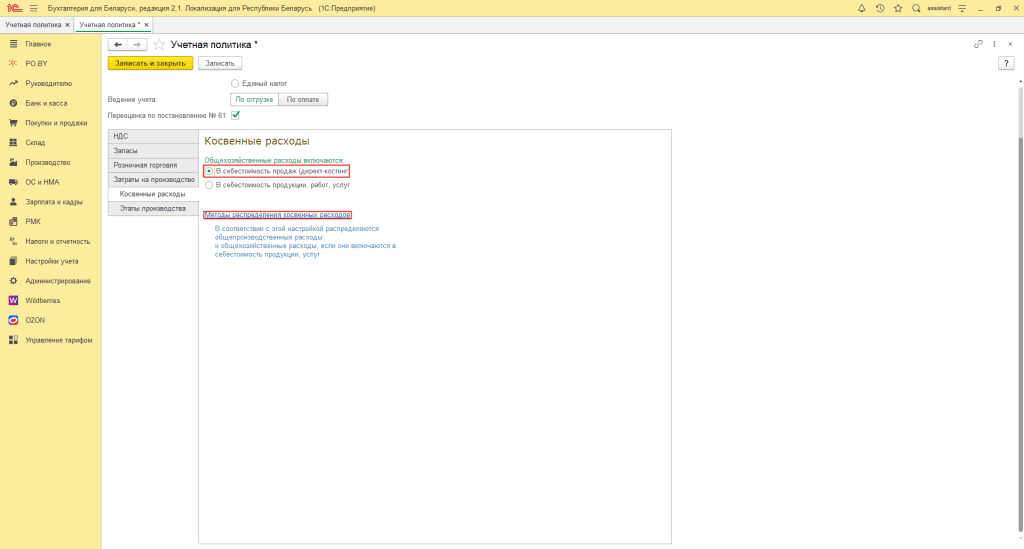Add Учетная политика to favorites star
The image size is (1024, 549).
coord(160,45)
